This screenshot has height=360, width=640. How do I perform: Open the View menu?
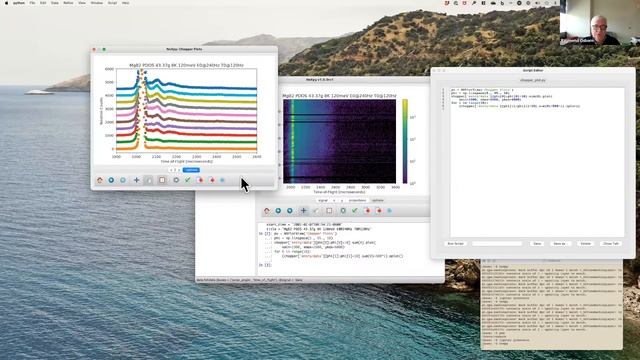click(82, 3)
